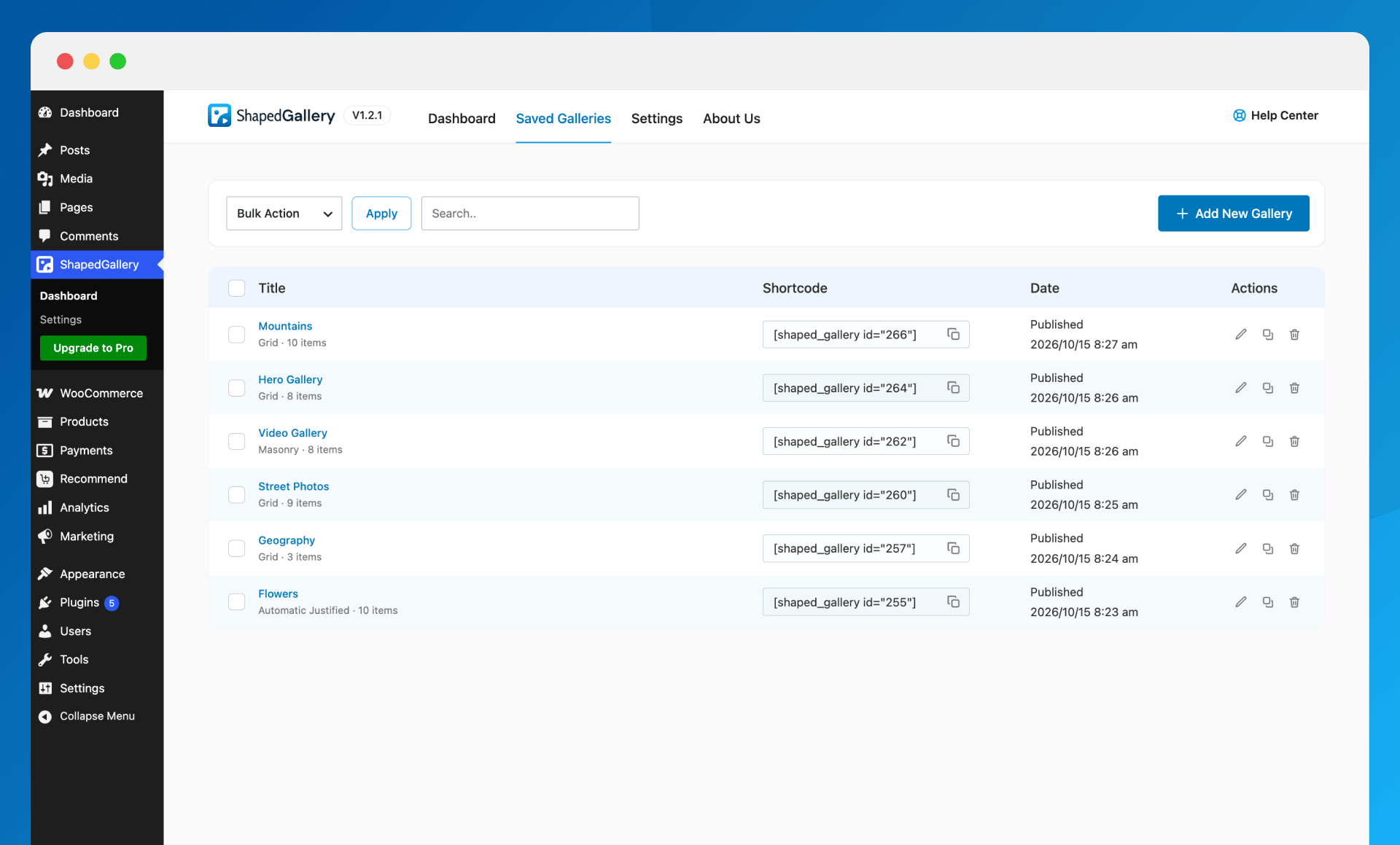Click the ShapedGallery logo icon
1400x845 pixels.
(x=219, y=115)
